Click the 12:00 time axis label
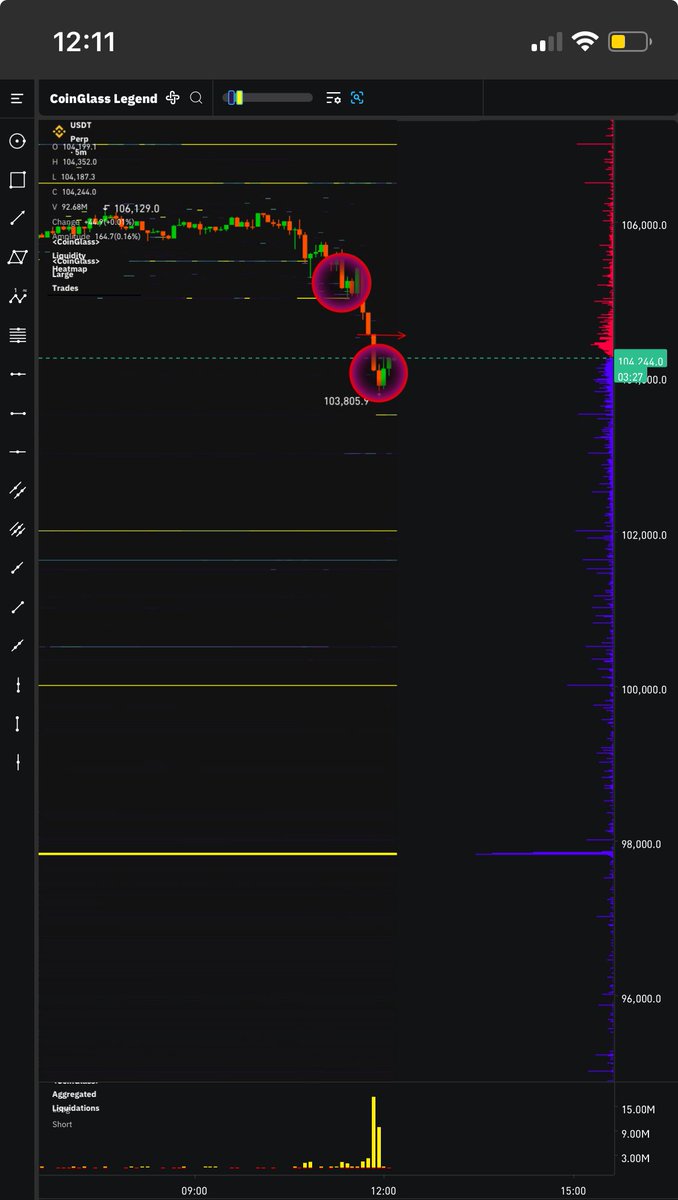Screen dimensions: 678x1200 (383, 1191)
